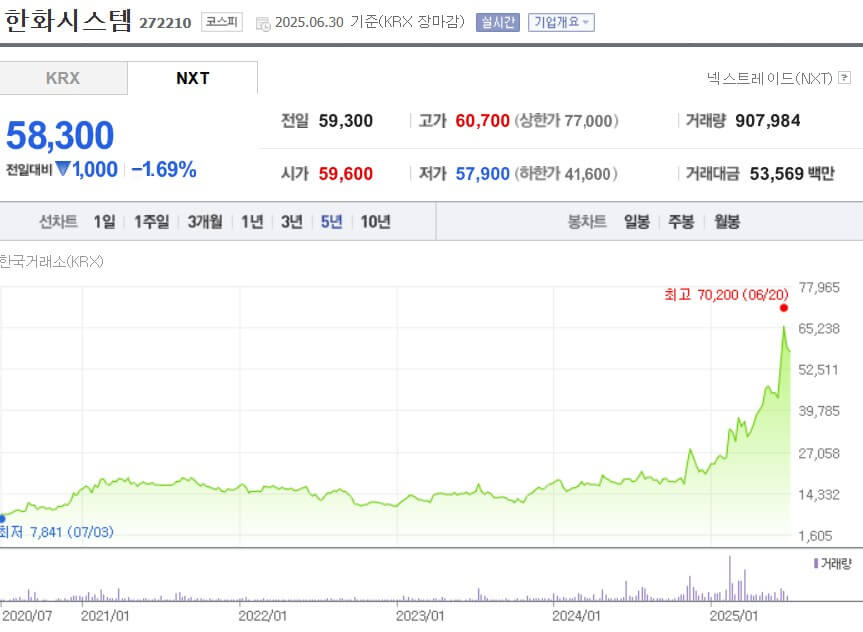863x632 pixels.
Task: Click the 한국거래소(KRX) chart caption
Action: 51,261
